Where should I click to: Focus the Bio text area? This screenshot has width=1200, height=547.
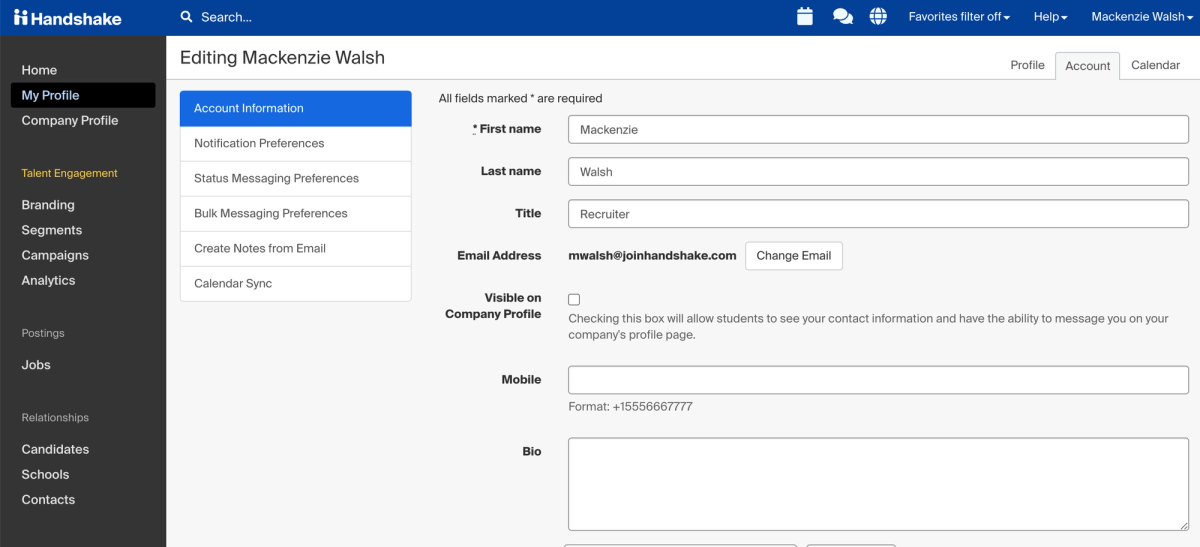click(878, 484)
